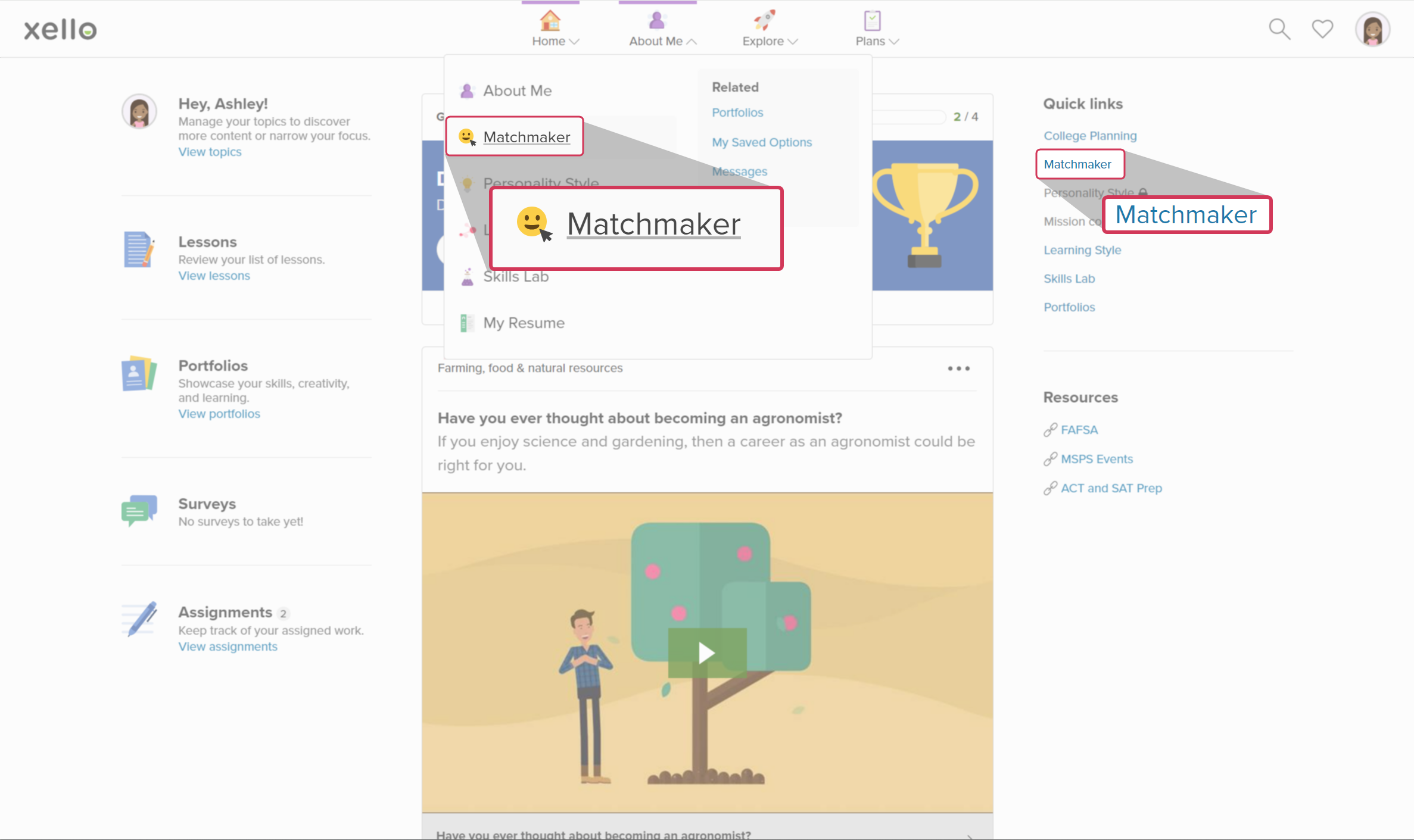Click the 2 / 4 progress bar
The height and width of the screenshot is (840, 1414).
910,117
